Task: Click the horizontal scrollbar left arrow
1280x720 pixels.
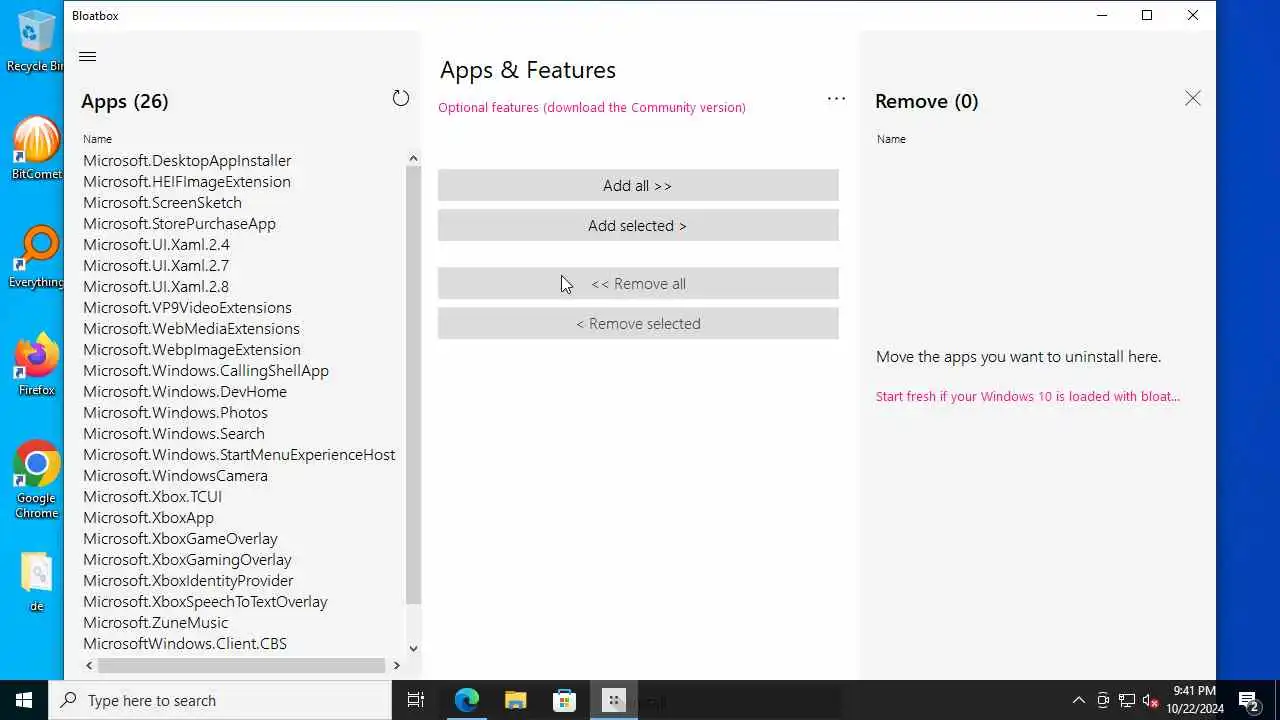Action: [x=89, y=665]
